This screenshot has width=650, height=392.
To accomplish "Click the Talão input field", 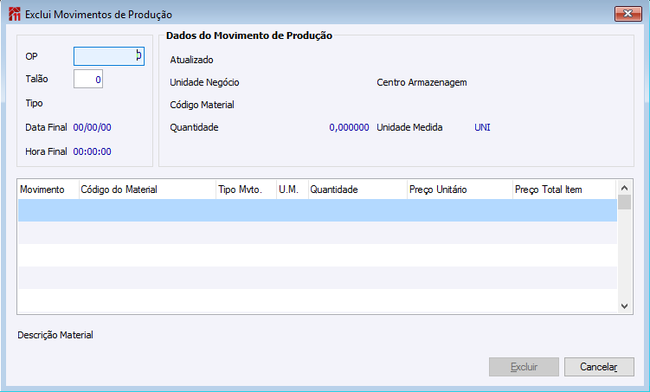I will 88,79.
